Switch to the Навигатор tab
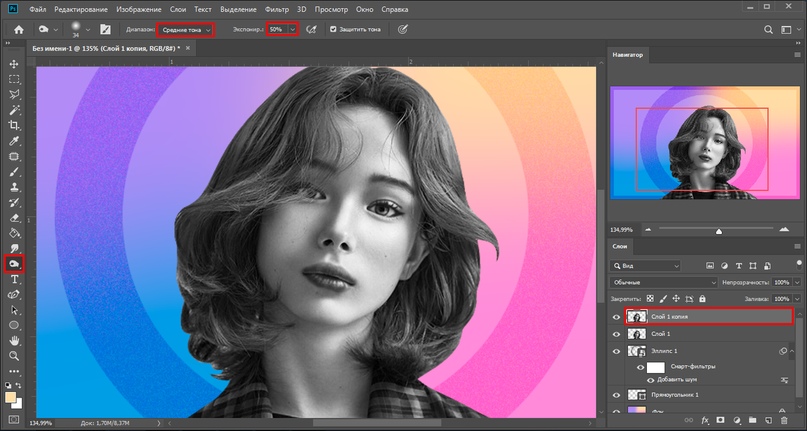Image resolution: width=807 pixels, height=431 pixels. (x=627, y=55)
